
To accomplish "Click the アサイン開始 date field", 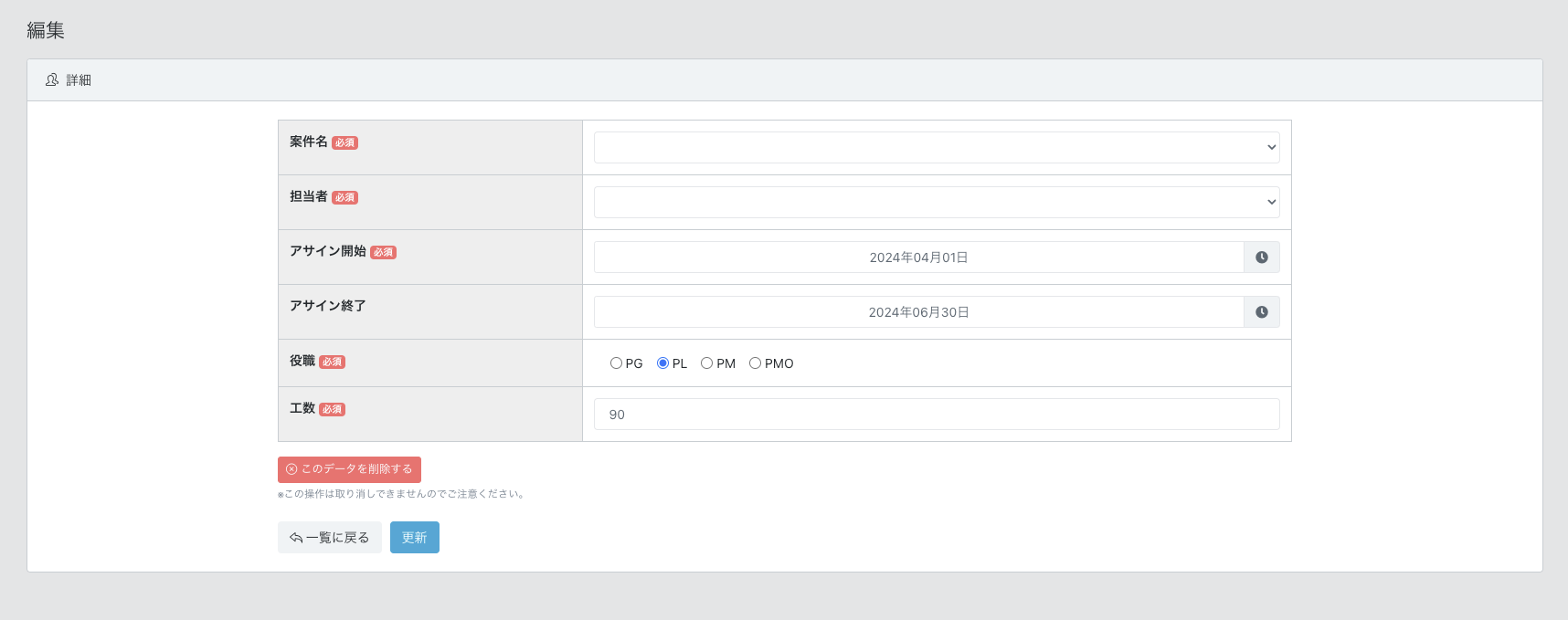I will pyautogui.click(x=918, y=257).
